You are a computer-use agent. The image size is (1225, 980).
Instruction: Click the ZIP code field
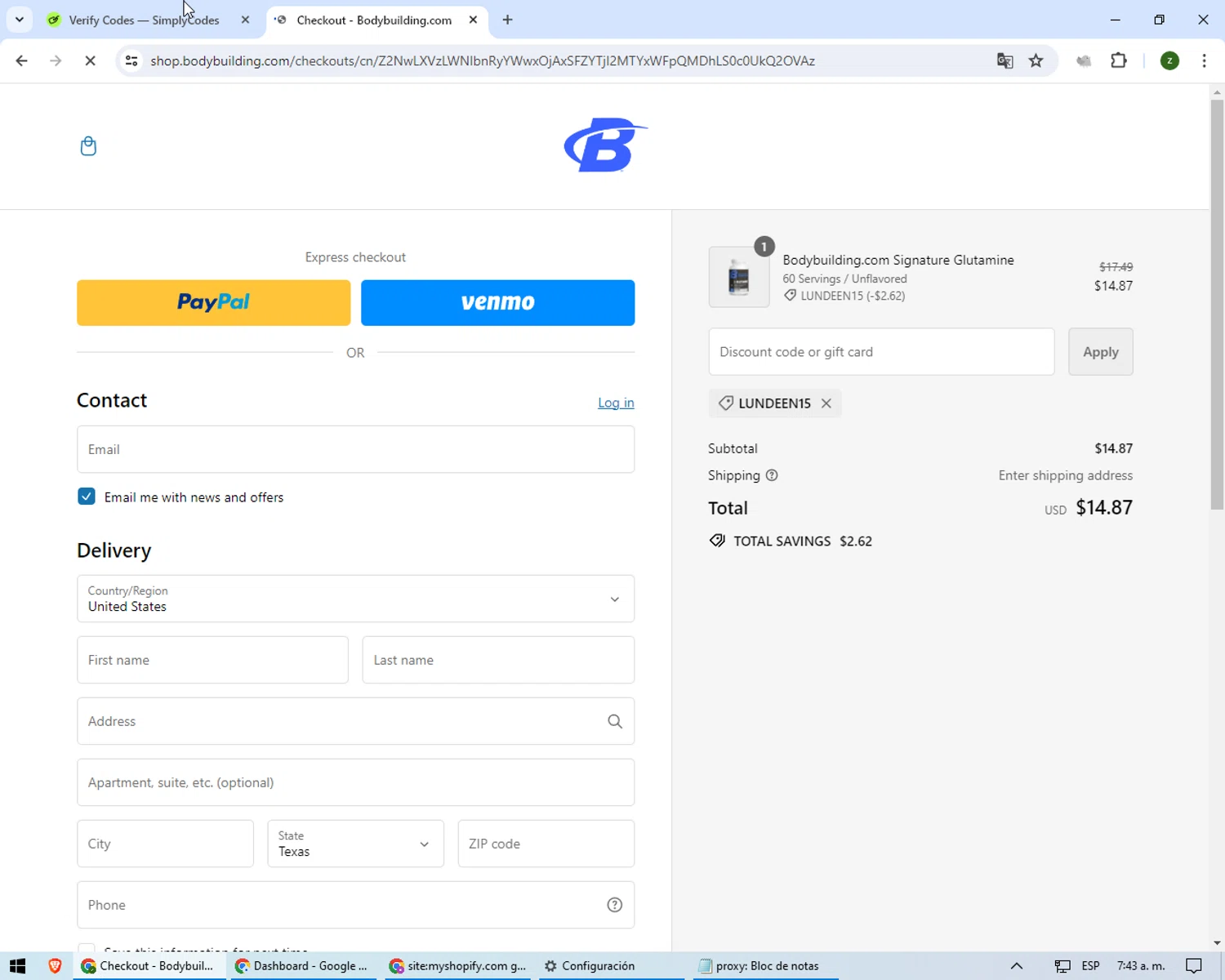point(546,844)
